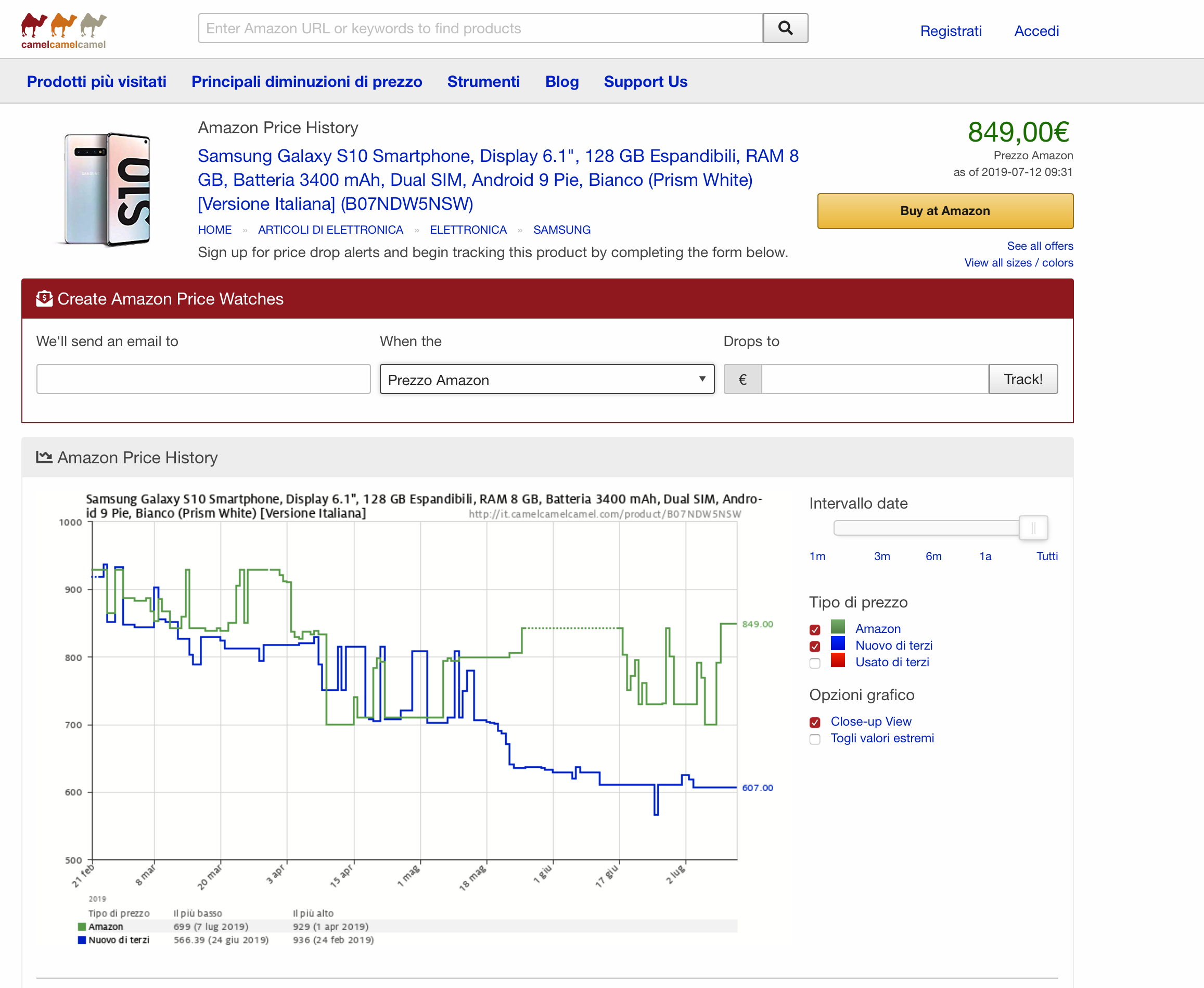
Task: Click the HOME breadcrumb
Action: click(214, 230)
